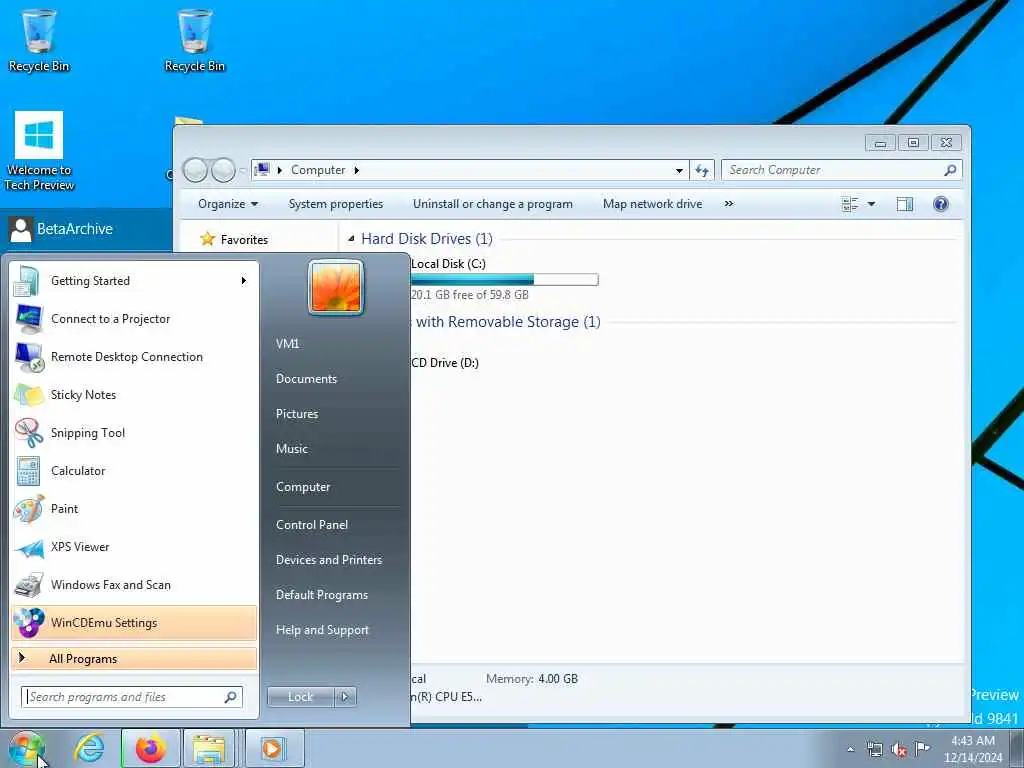This screenshot has width=1024, height=768.
Task: Click the Search Computer field
Action: 841,170
